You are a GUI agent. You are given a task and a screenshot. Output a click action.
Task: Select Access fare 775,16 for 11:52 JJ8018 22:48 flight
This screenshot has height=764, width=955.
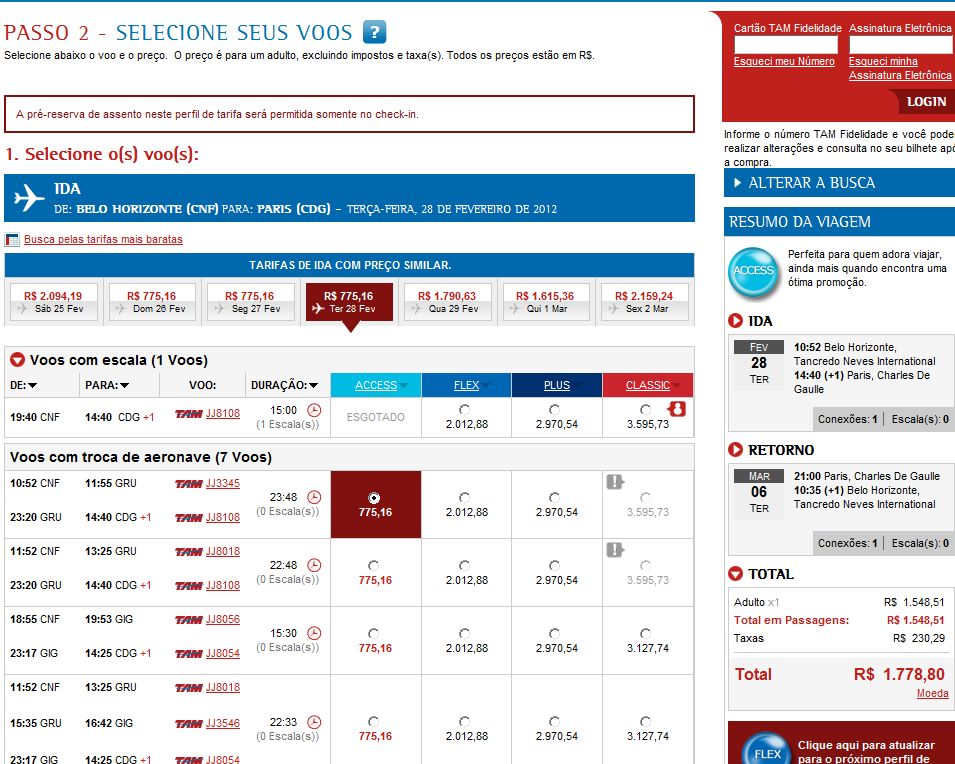[x=374, y=565]
